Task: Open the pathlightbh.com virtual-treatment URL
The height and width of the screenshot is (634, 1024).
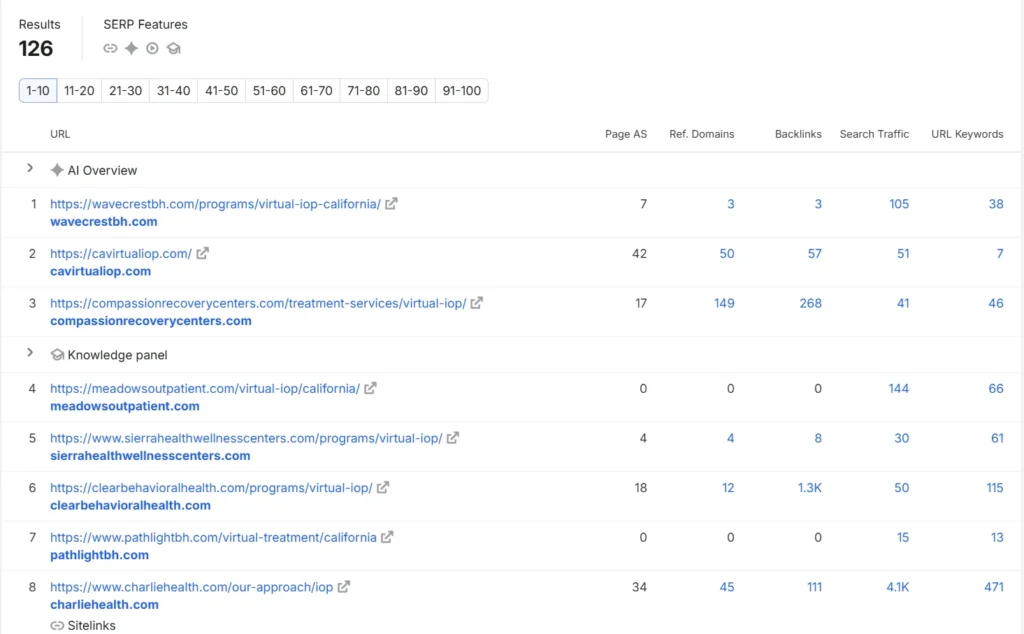Action: [214, 537]
